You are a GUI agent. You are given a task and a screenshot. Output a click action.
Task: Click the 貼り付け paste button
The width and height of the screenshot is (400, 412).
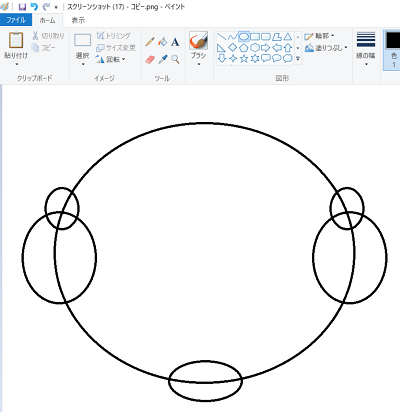coord(16,48)
